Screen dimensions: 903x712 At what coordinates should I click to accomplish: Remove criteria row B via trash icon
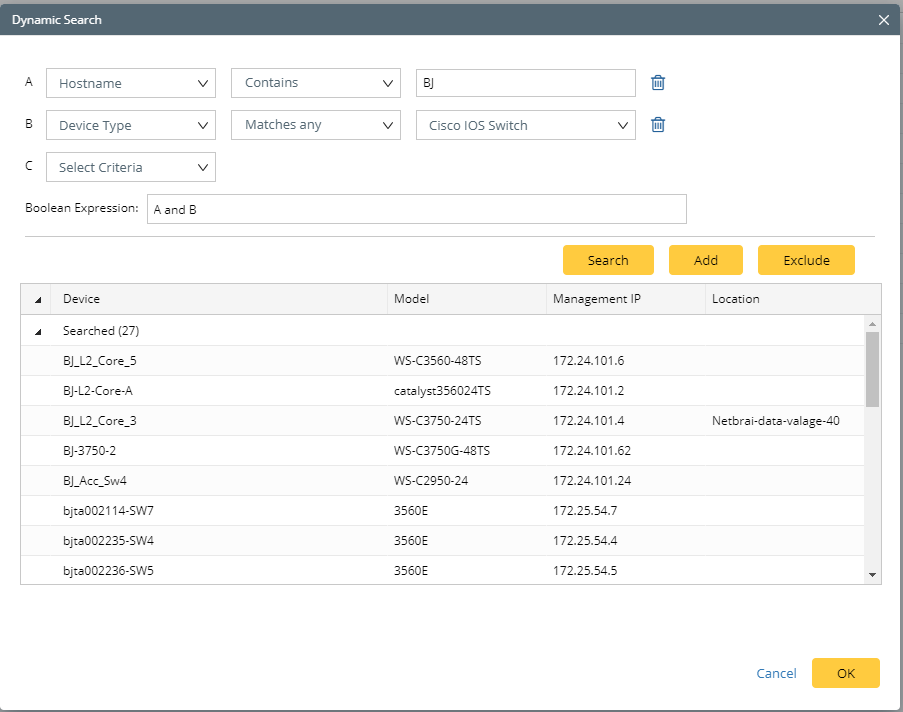657,124
